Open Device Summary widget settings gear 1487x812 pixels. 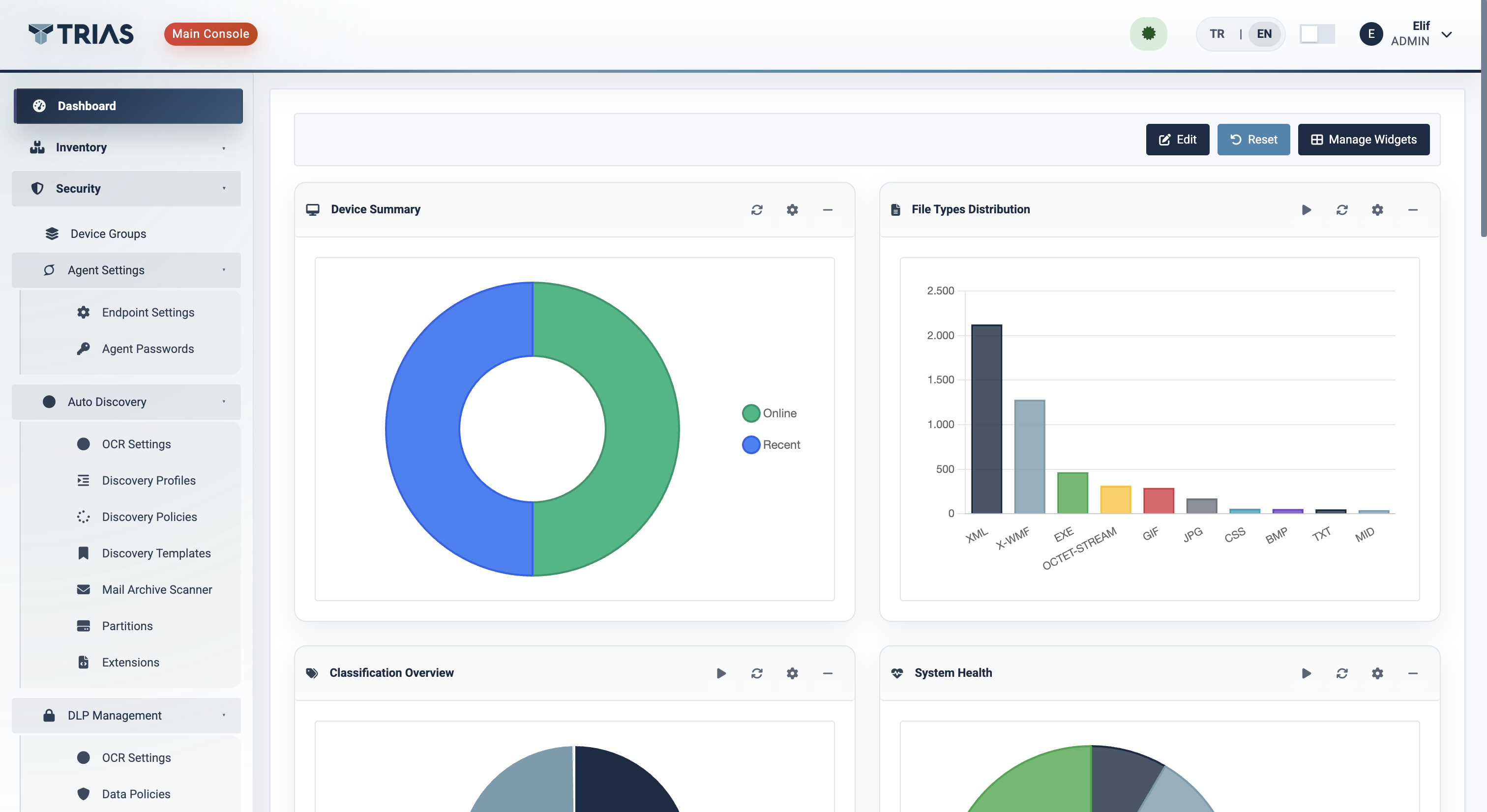point(792,209)
